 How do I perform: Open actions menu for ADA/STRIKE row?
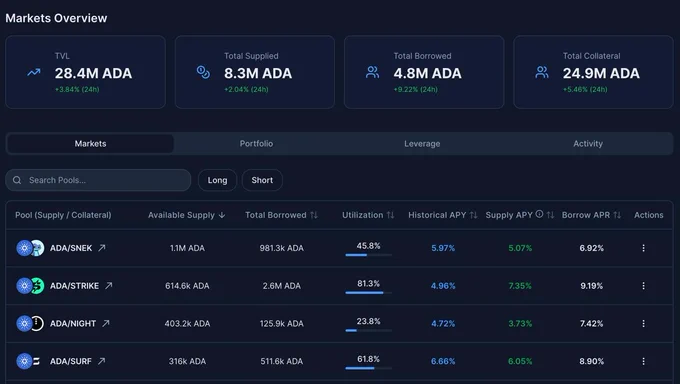644,286
